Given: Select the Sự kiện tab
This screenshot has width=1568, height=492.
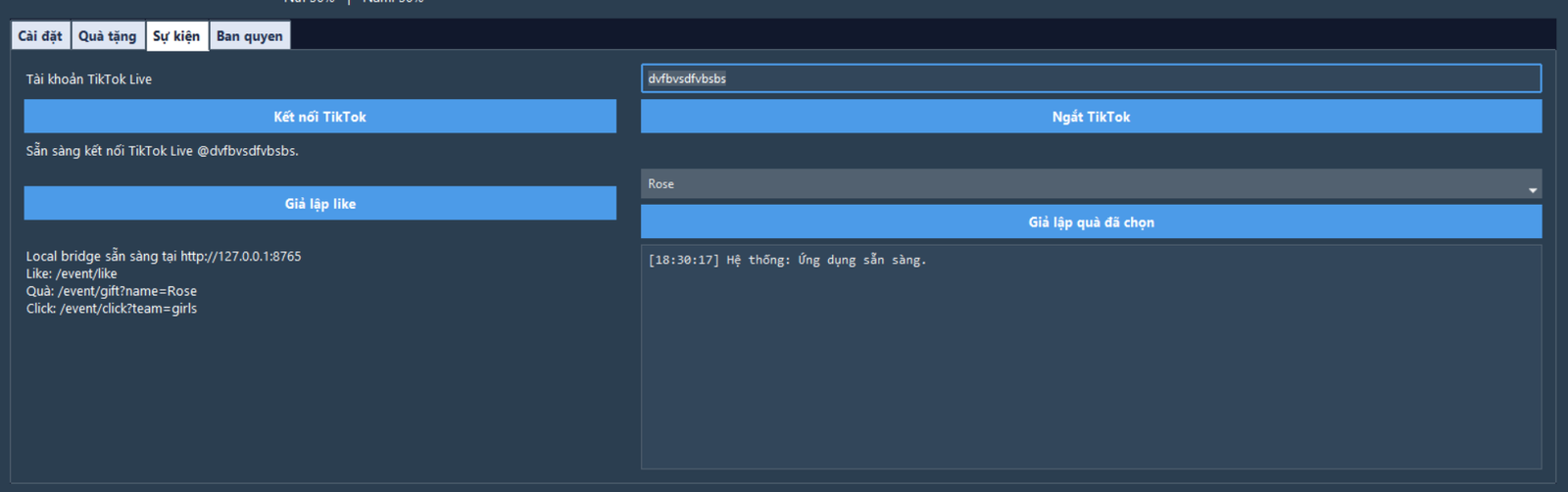Looking at the screenshot, I should click(x=176, y=36).
